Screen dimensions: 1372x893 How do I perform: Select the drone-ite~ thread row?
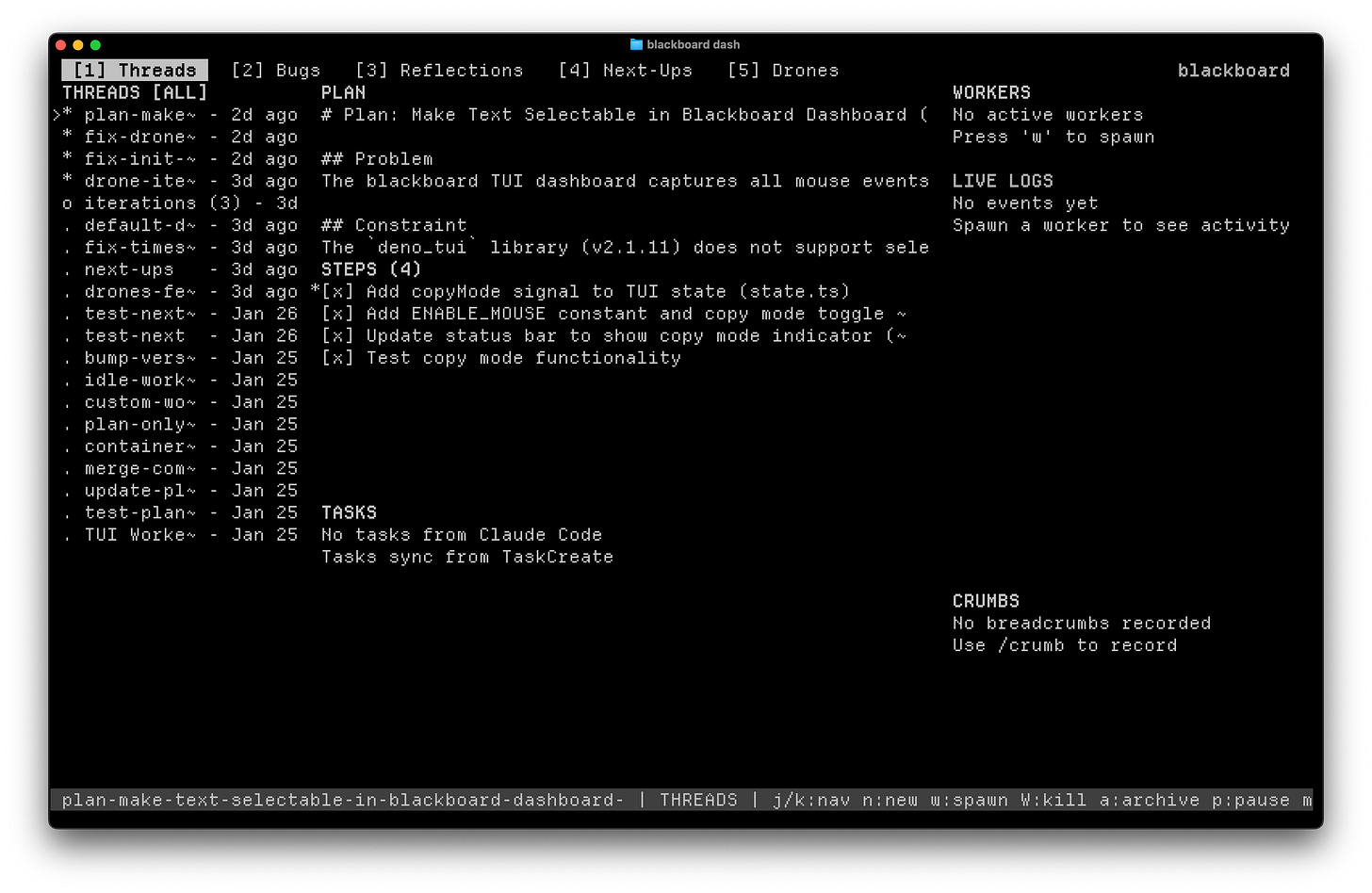point(180,181)
